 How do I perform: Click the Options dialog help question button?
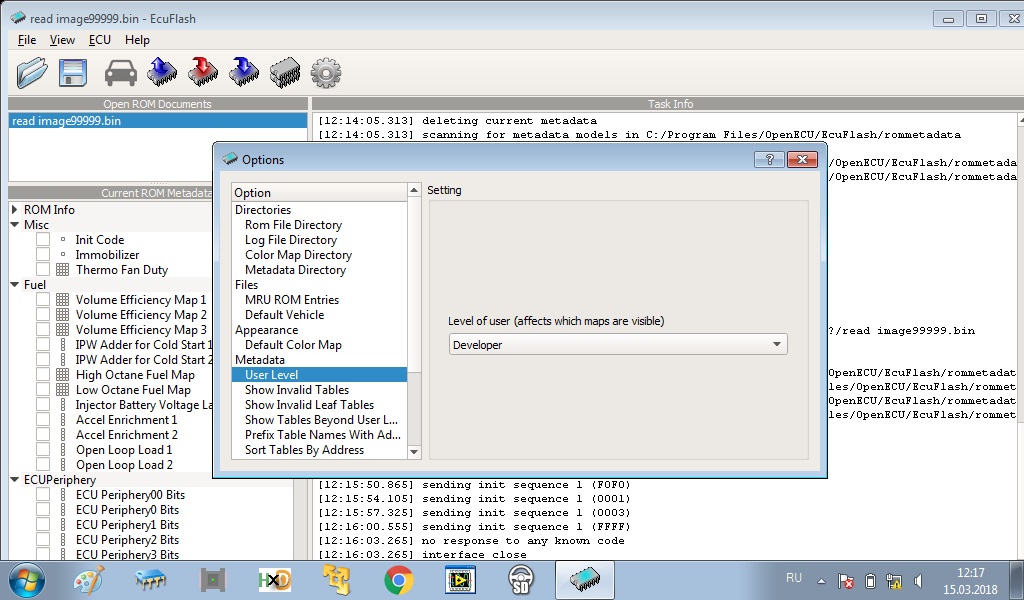[x=769, y=159]
